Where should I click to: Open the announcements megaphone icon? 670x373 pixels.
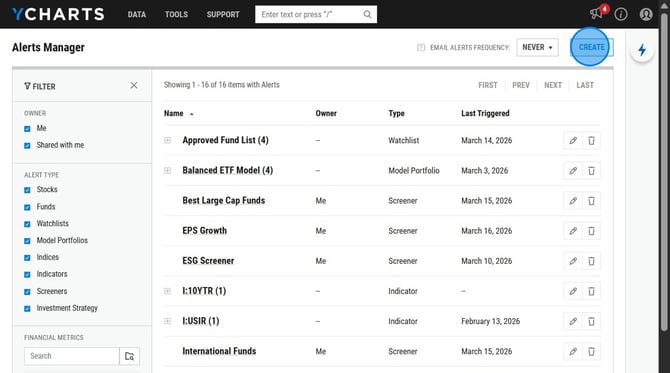[x=597, y=14]
